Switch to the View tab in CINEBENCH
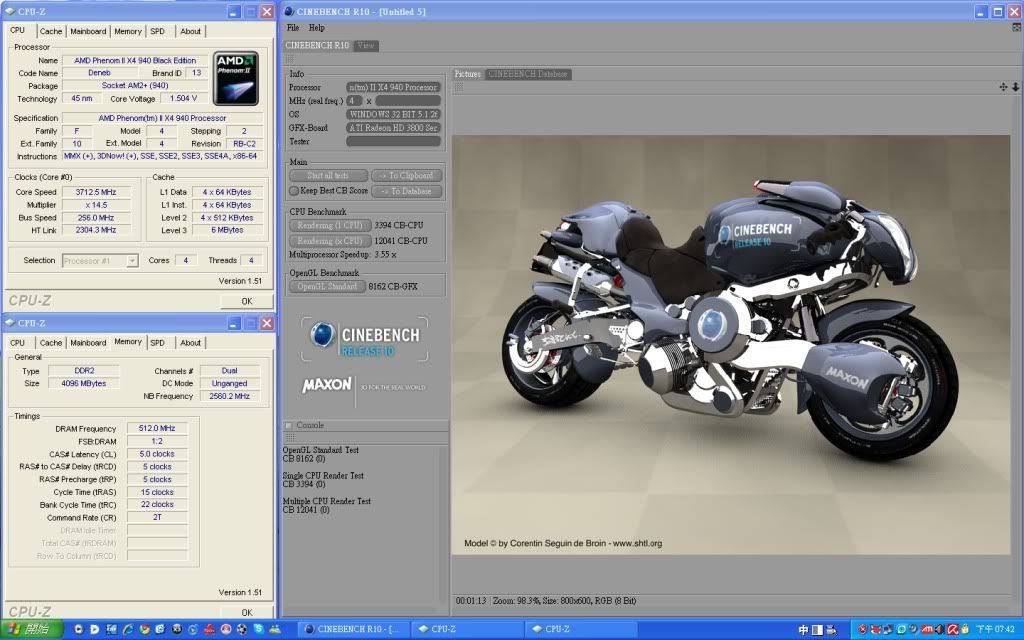Image resolution: width=1024 pixels, height=640 pixels. coord(366,46)
